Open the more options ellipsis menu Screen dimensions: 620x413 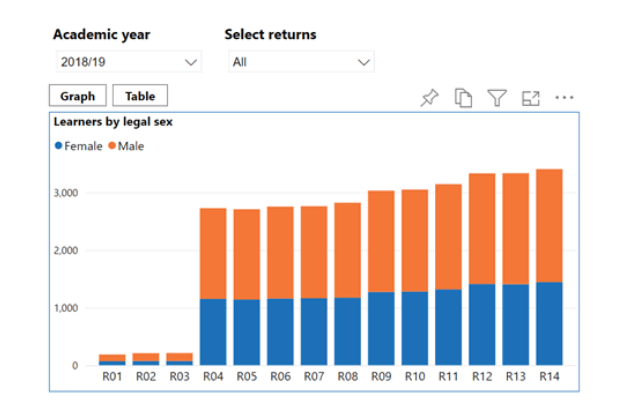(x=564, y=97)
